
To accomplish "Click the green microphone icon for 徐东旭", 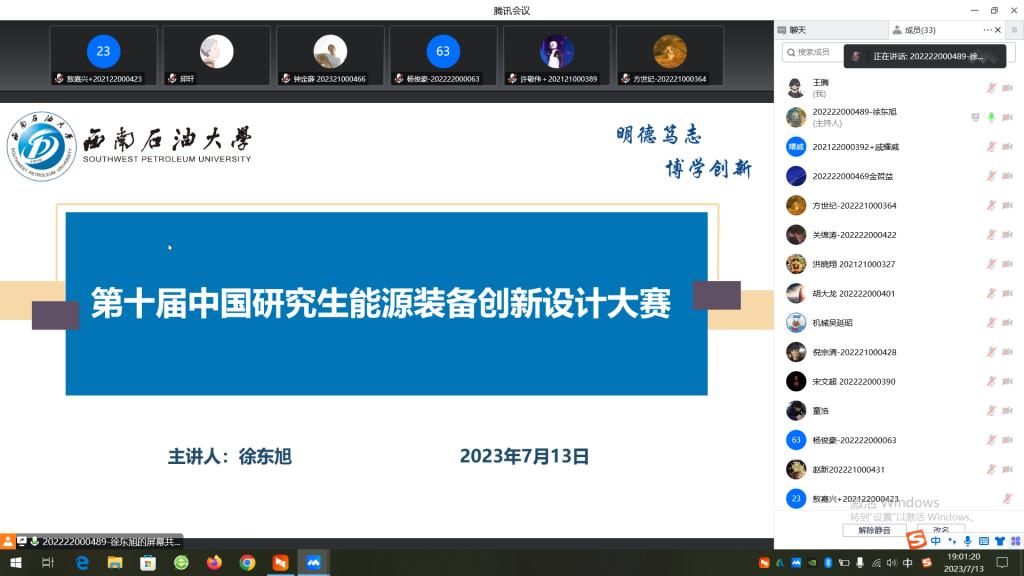I will [x=991, y=117].
